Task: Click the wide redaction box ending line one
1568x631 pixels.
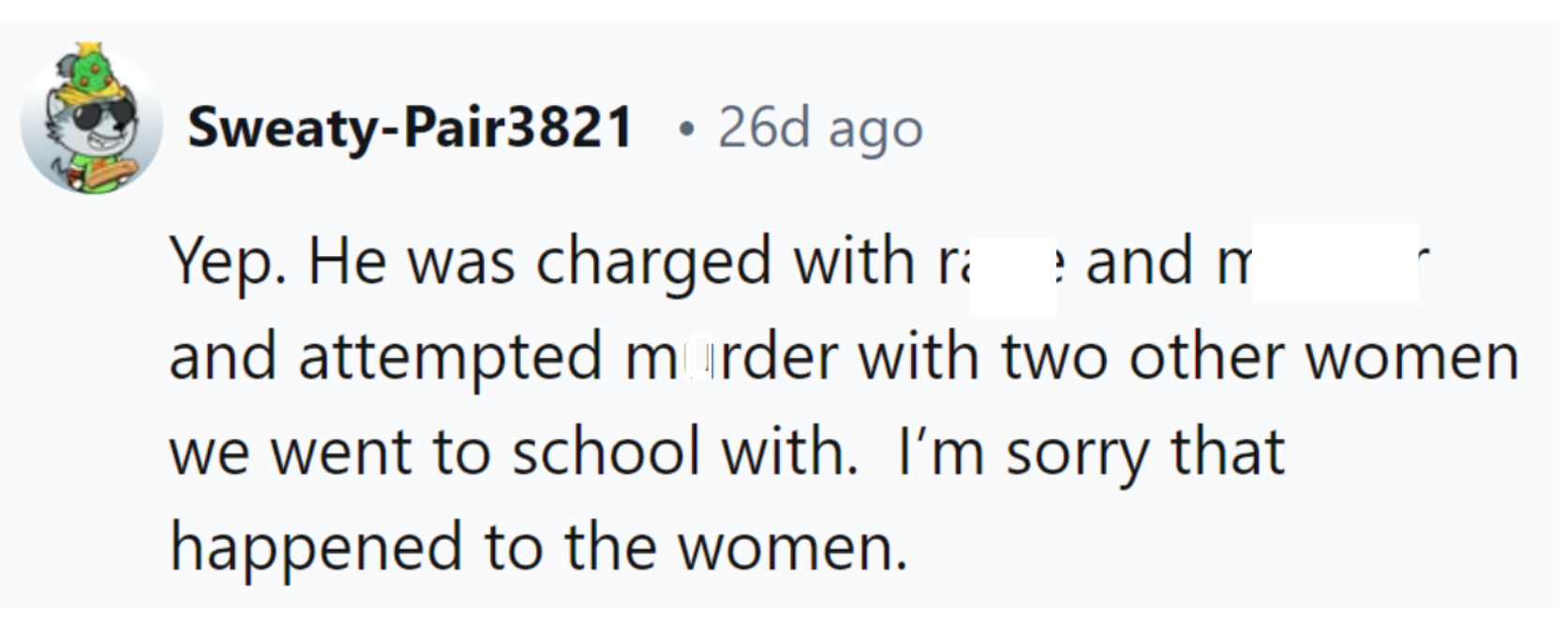Action: (x=1335, y=263)
